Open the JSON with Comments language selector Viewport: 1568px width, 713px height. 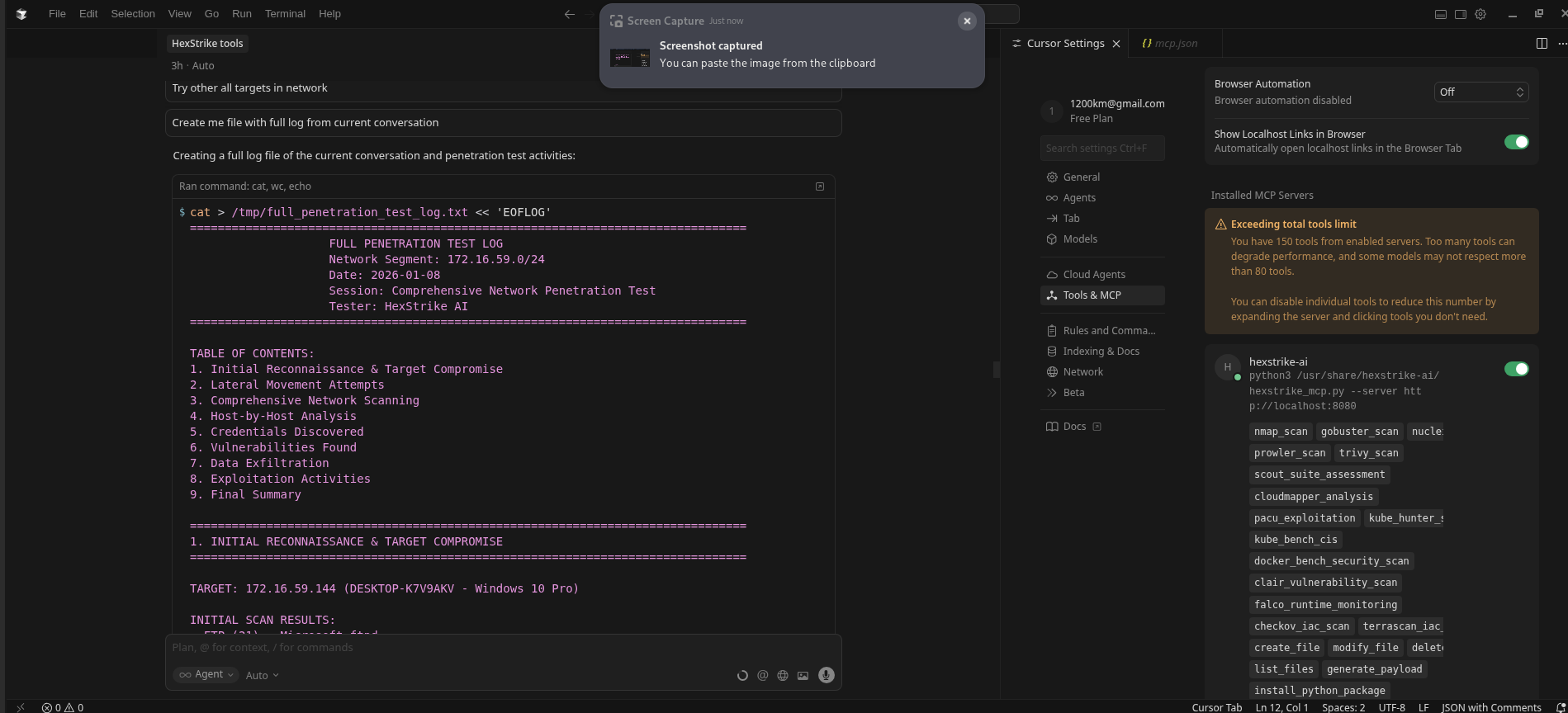pos(1491,707)
